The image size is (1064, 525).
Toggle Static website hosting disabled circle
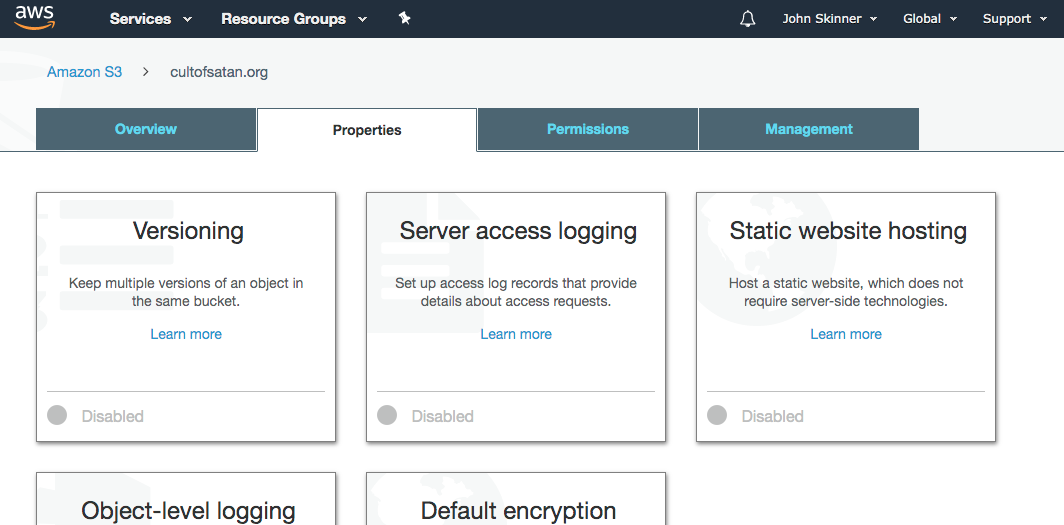[717, 415]
